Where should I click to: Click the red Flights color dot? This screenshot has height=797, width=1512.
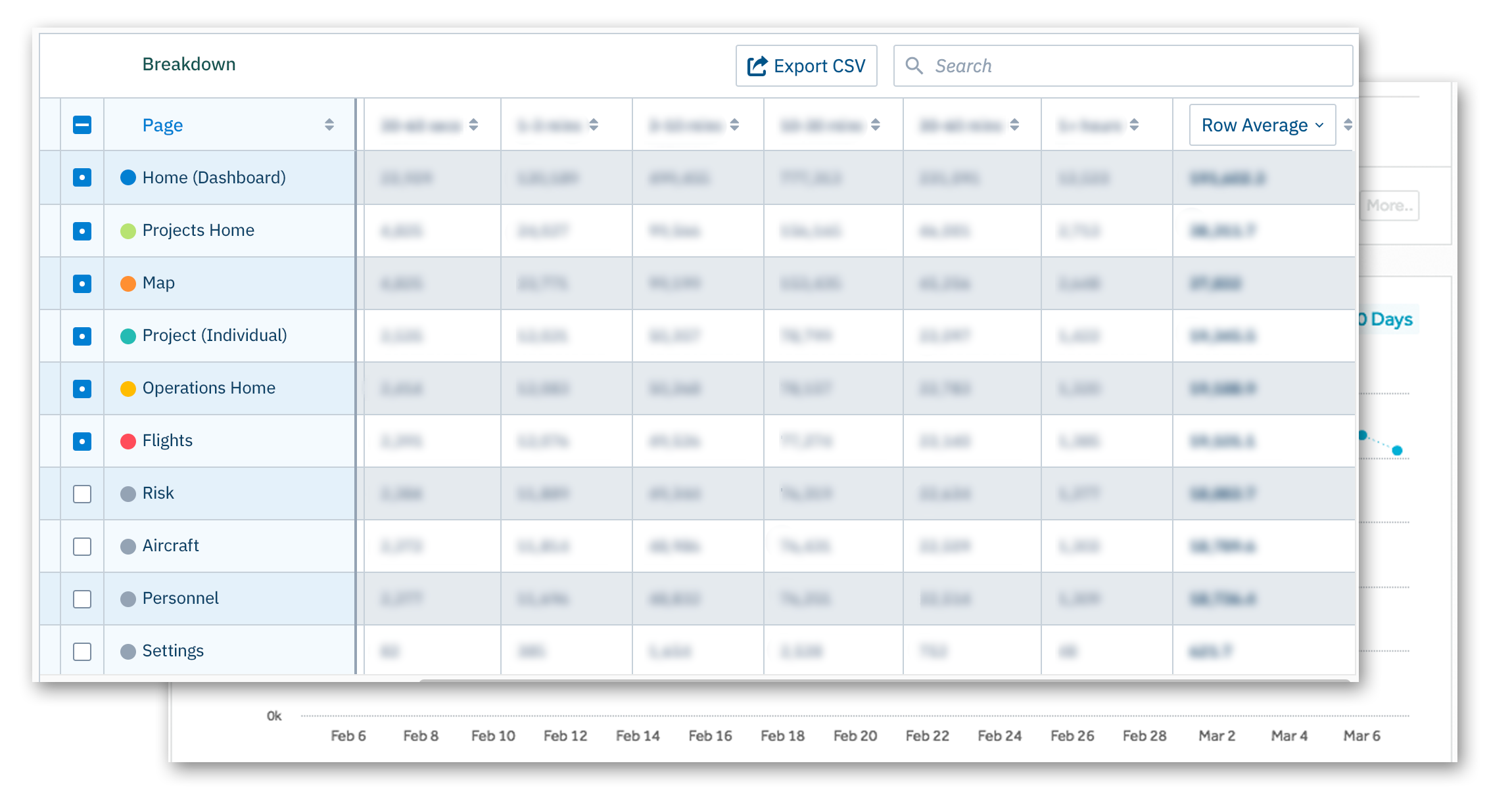tap(128, 441)
